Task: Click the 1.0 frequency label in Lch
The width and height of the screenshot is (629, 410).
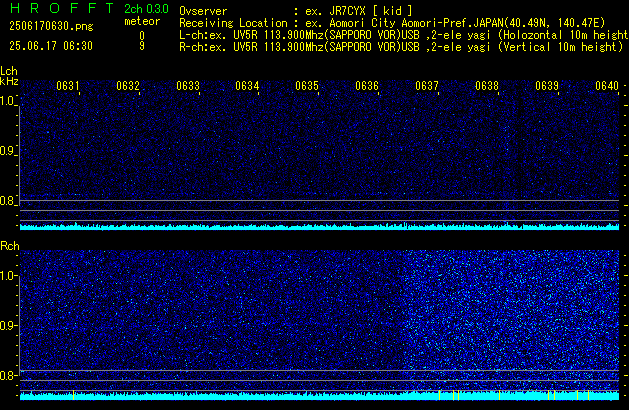Action: (x=7, y=101)
